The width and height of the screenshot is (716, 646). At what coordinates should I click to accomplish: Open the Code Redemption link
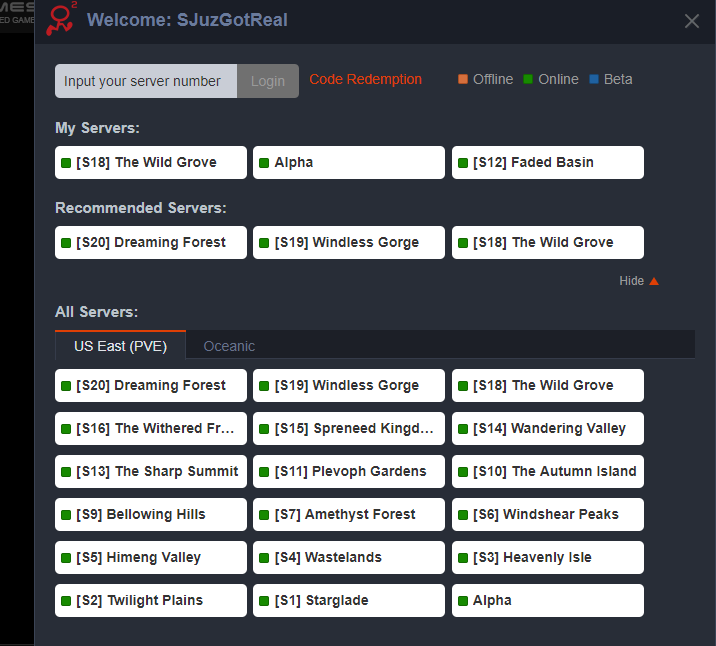coord(365,79)
